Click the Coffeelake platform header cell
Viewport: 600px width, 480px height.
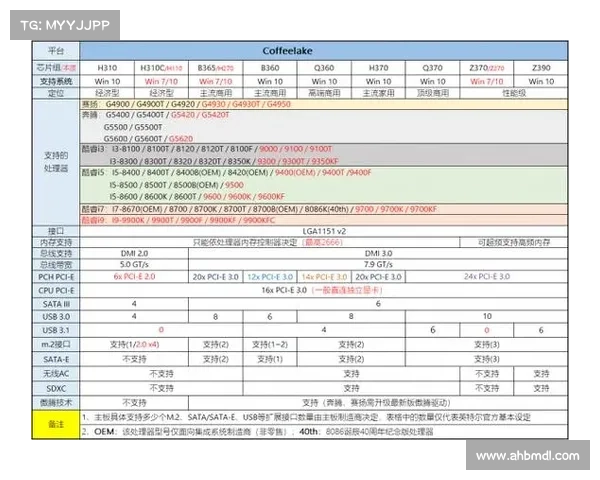(x=323, y=51)
